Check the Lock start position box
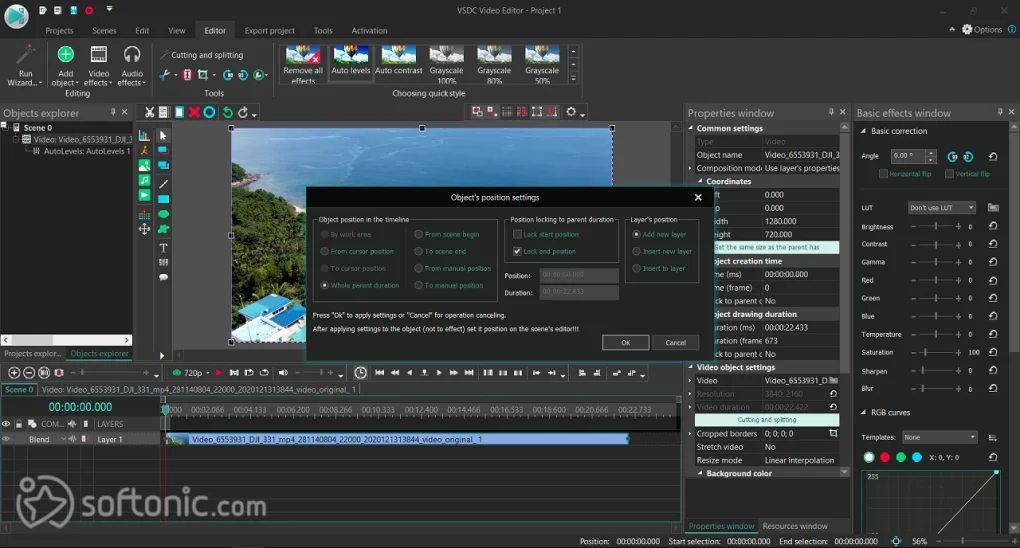1020x548 pixels. (517, 234)
